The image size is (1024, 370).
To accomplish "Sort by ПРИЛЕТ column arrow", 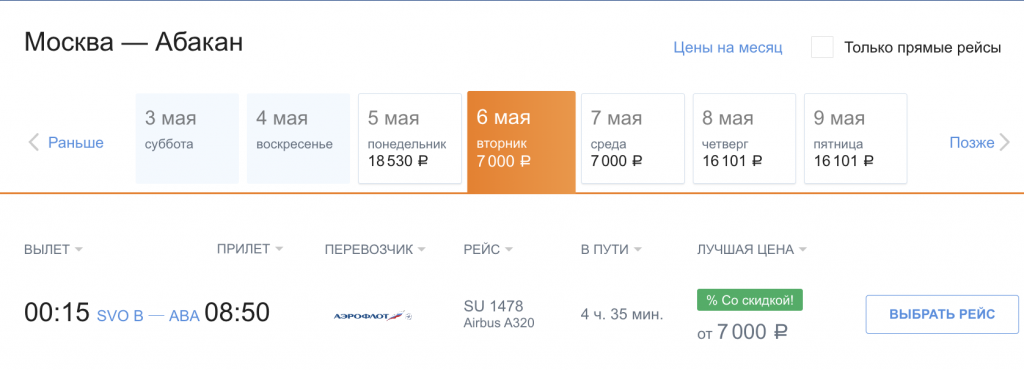I will (x=279, y=250).
